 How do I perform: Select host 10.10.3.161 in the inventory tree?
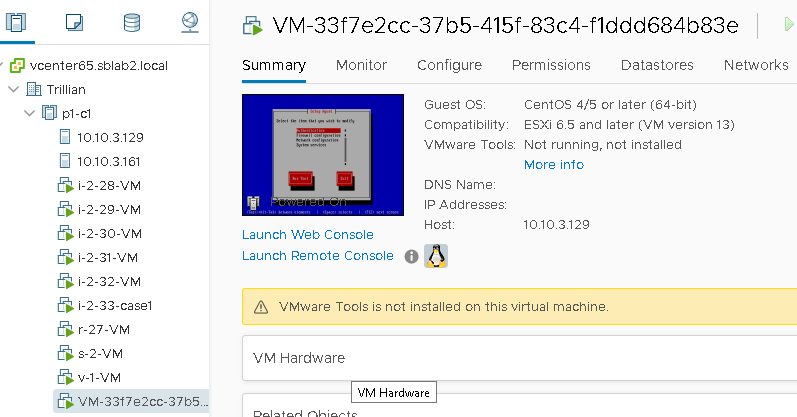click(109, 161)
